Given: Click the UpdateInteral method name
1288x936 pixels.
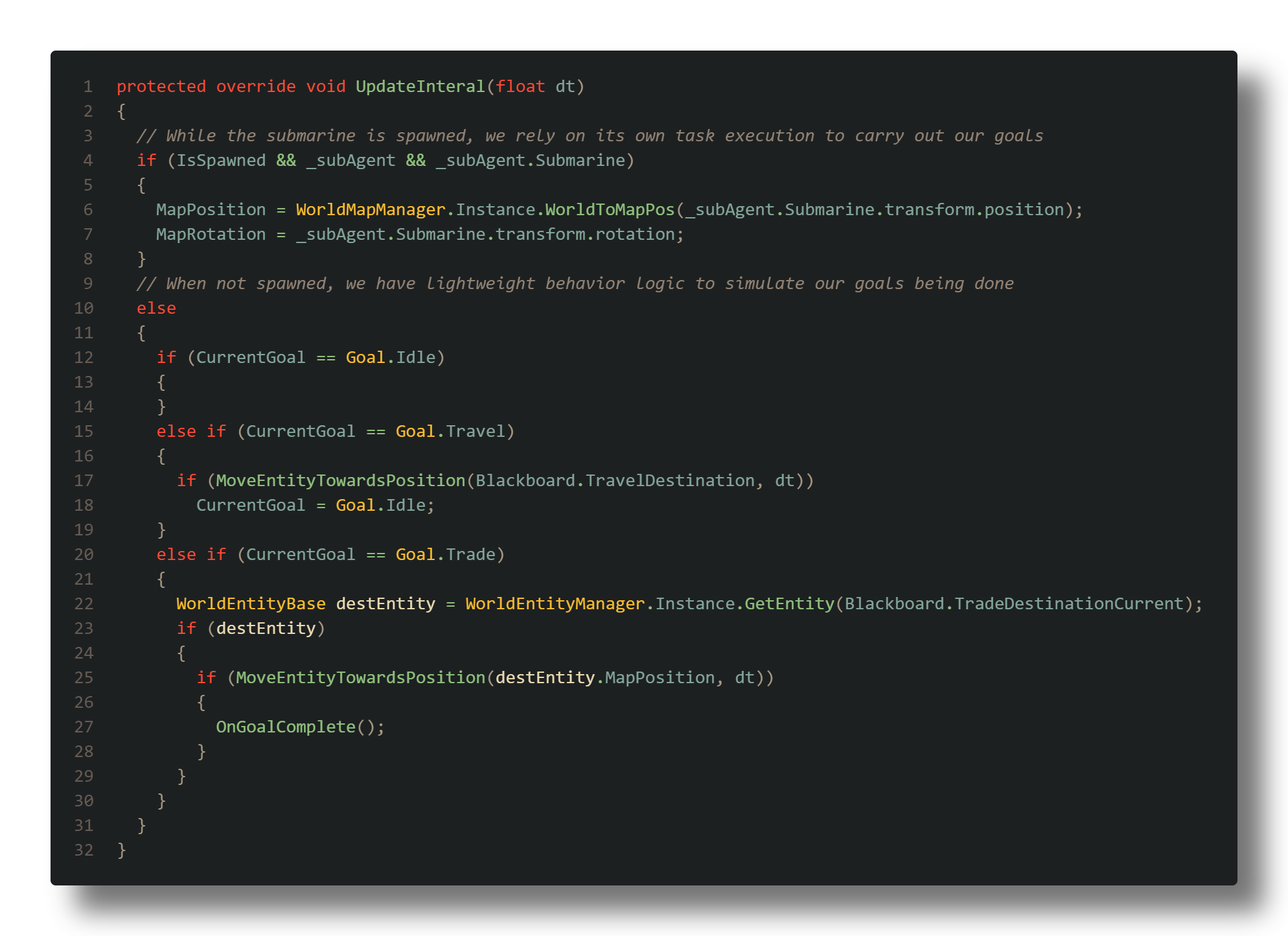Looking at the screenshot, I should pyautogui.click(x=419, y=86).
